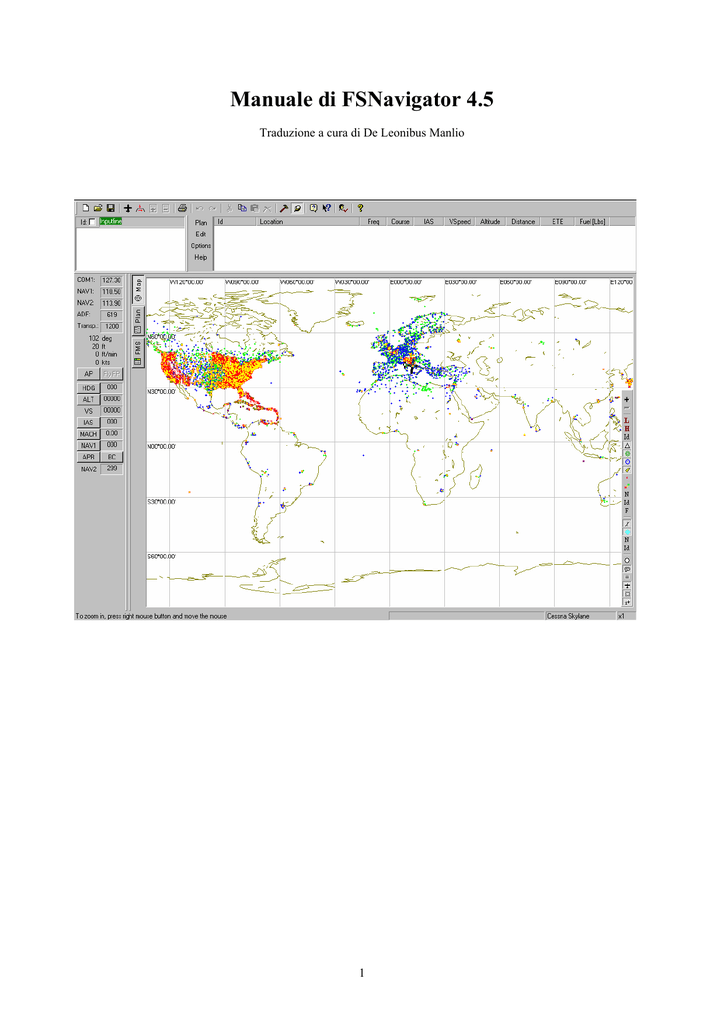Toggle the triangle symbol map filter

point(627,445)
